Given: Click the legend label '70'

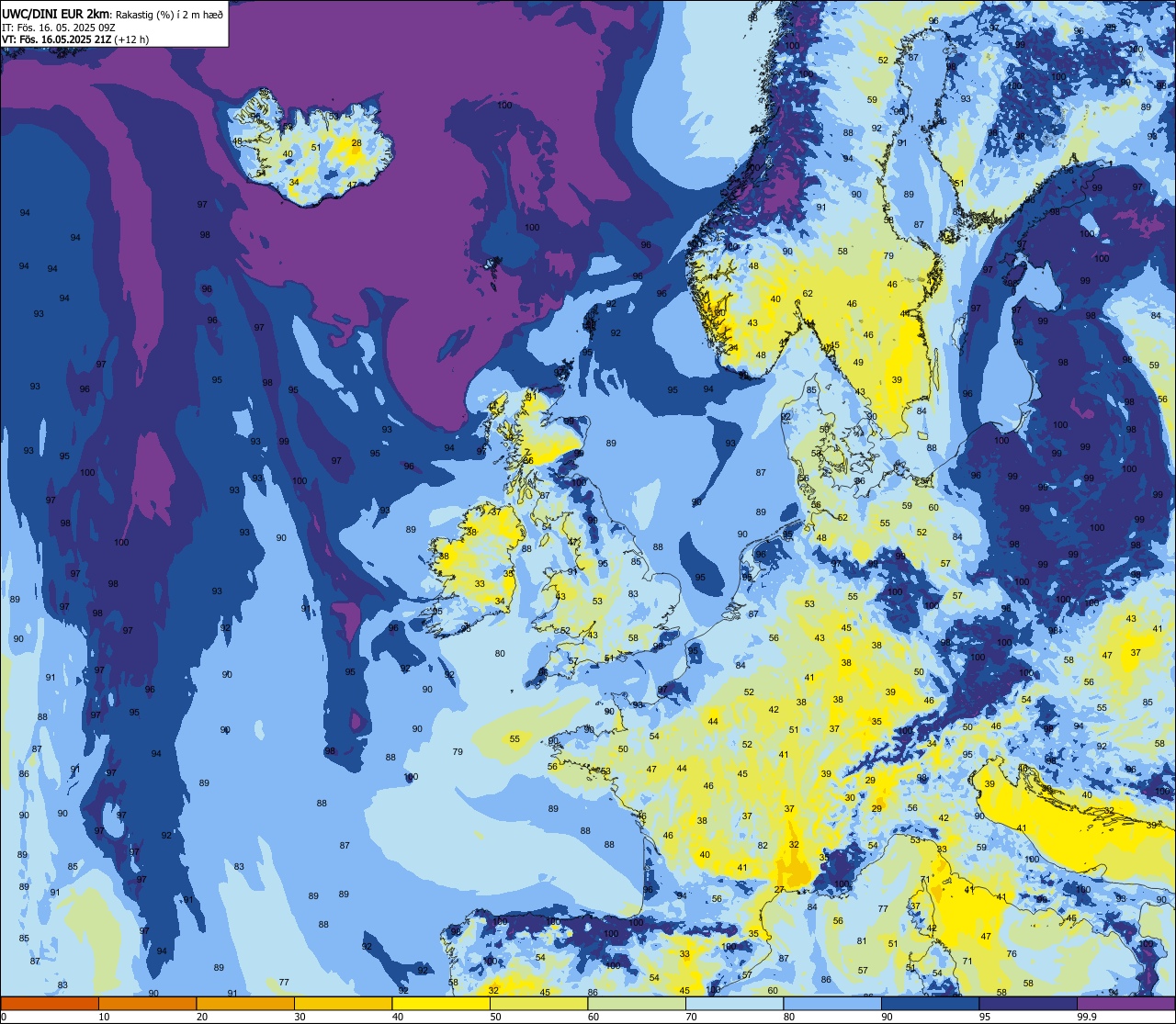Looking at the screenshot, I should pos(691,1017).
